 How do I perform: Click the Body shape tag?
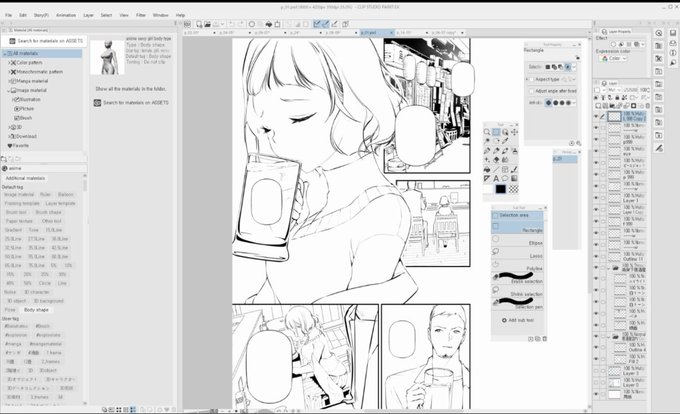36,310
